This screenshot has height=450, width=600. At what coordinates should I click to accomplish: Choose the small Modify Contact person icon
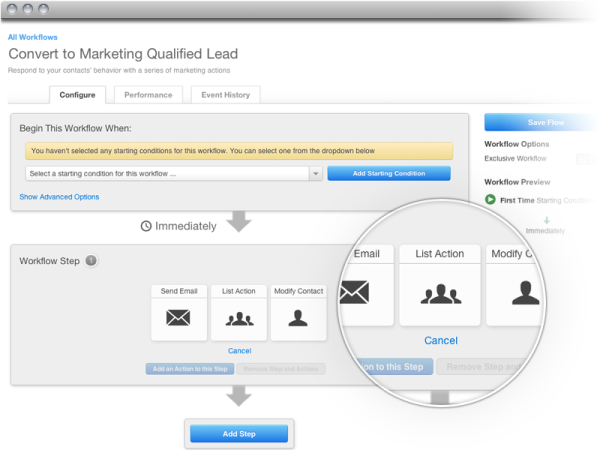click(298, 319)
